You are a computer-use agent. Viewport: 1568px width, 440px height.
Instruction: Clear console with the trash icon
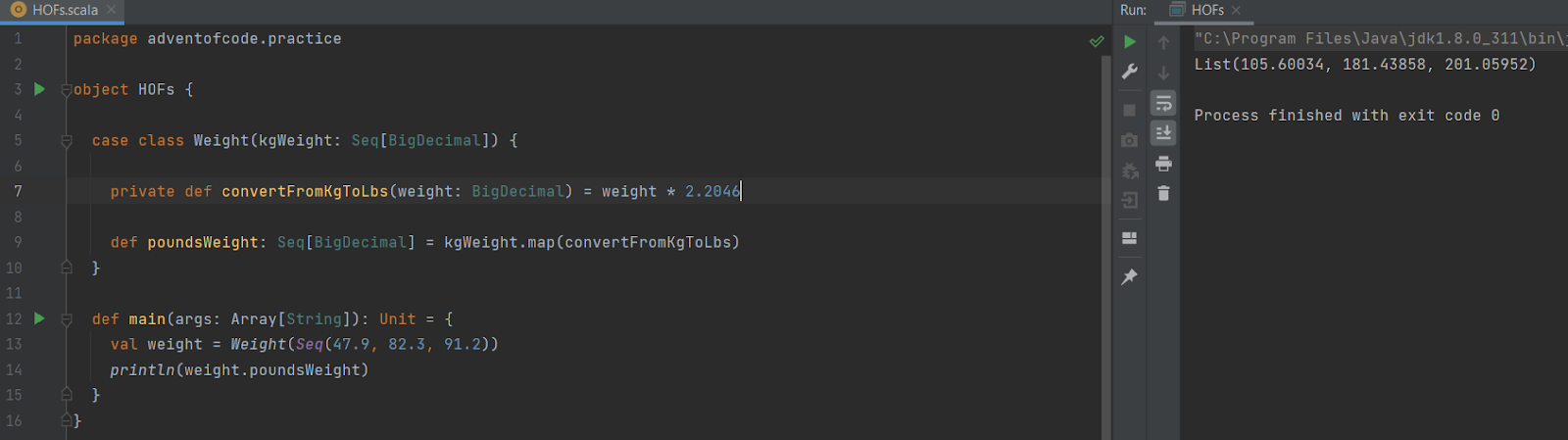(x=1163, y=194)
